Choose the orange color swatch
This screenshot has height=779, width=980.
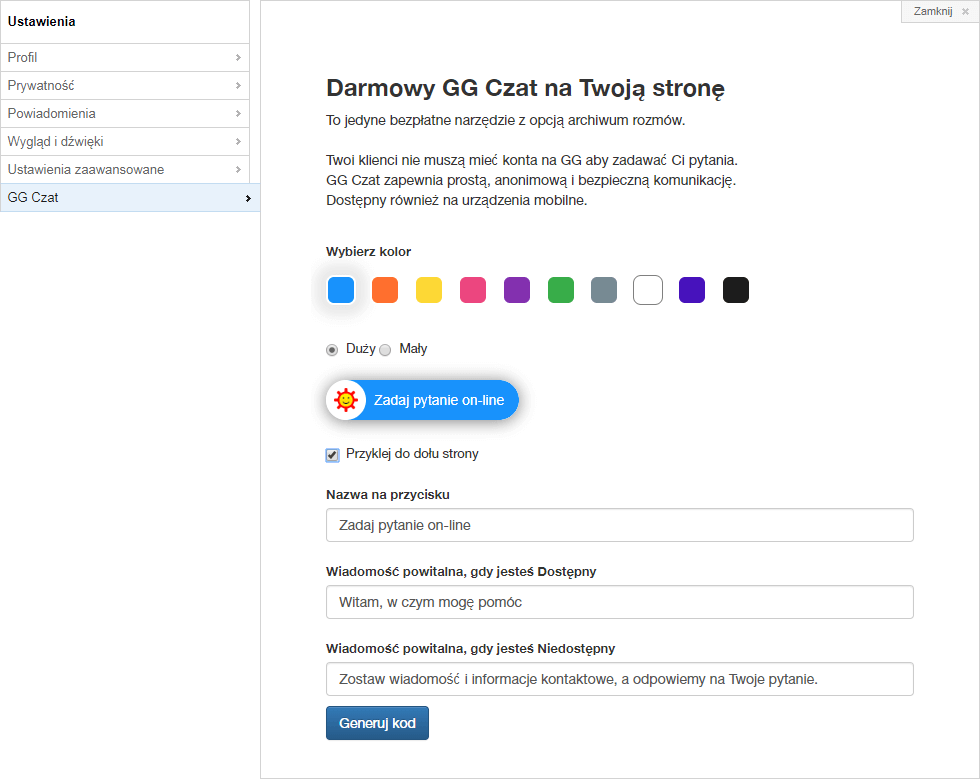tap(385, 290)
